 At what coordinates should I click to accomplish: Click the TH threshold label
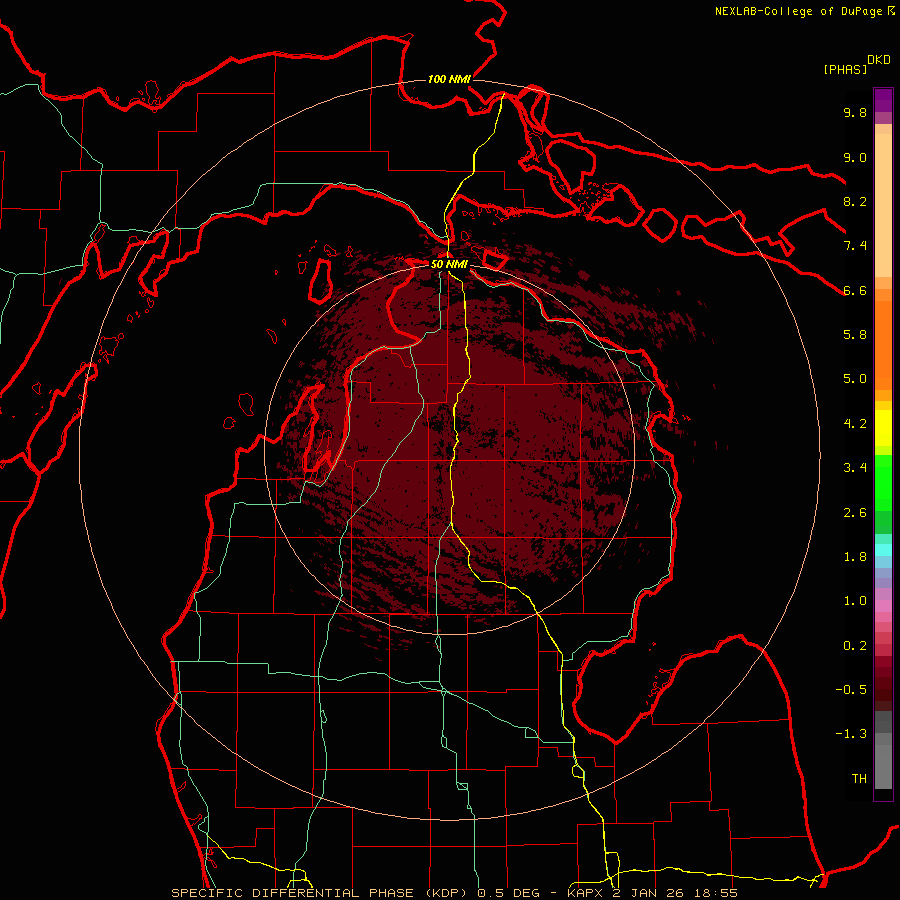(859, 779)
